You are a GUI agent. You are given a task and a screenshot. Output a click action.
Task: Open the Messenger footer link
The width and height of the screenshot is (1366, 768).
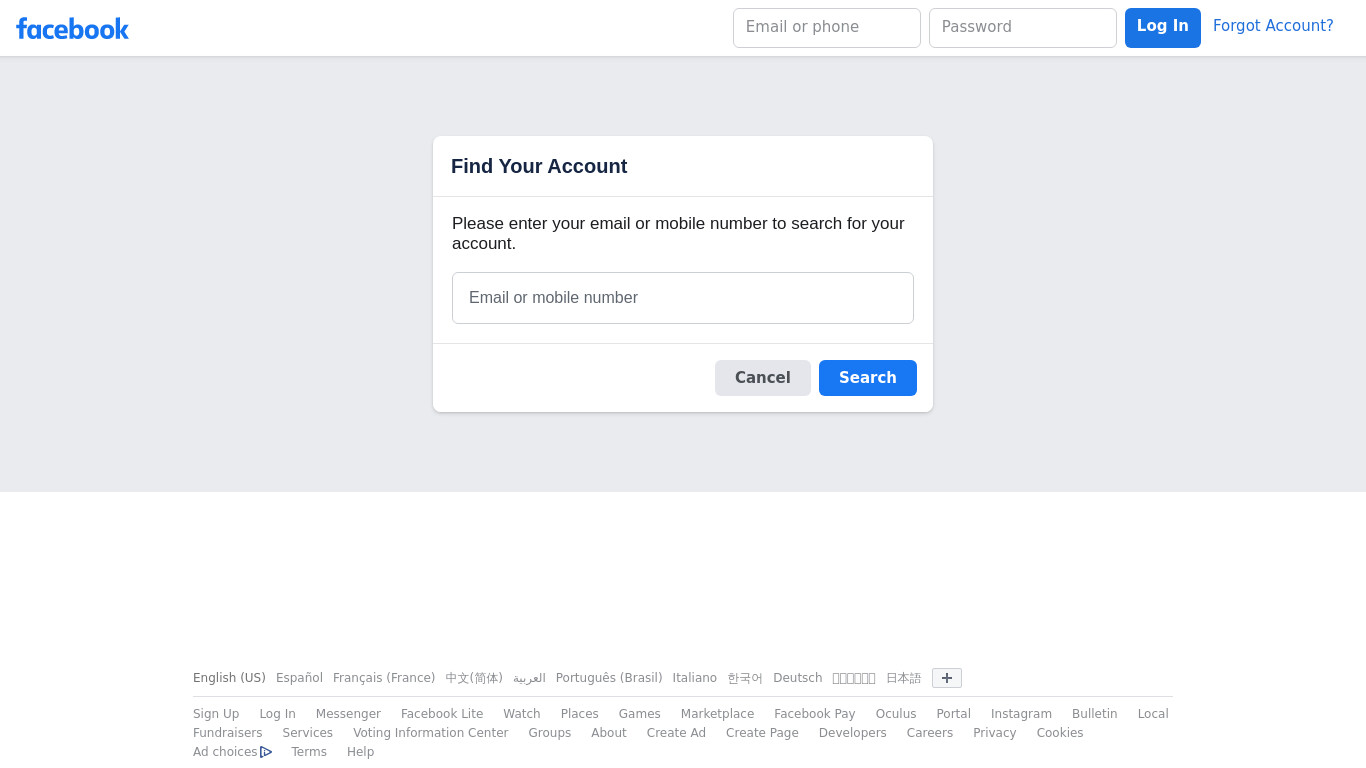click(348, 714)
